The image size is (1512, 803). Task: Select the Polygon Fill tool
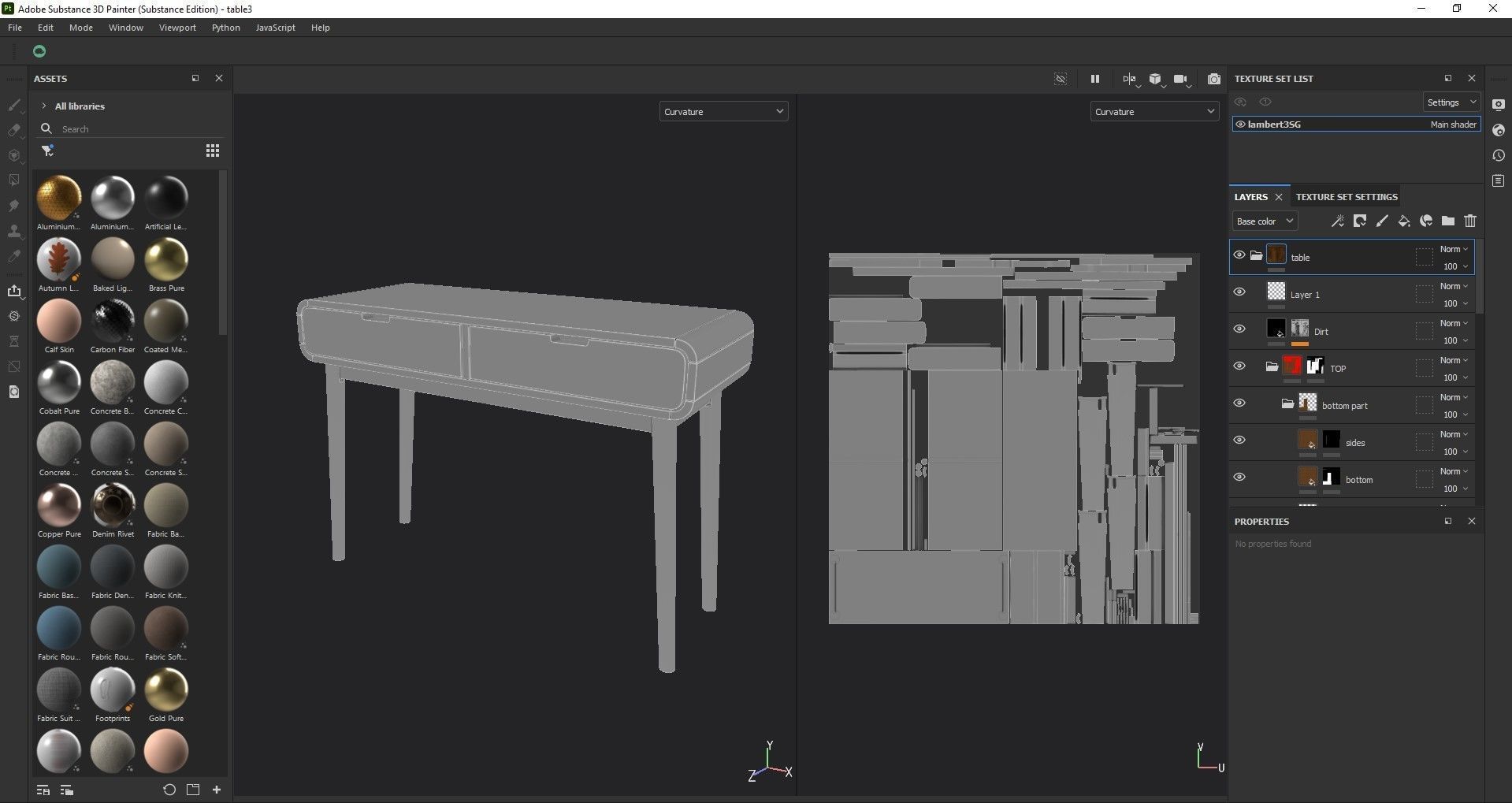click(x=14, y=180)
